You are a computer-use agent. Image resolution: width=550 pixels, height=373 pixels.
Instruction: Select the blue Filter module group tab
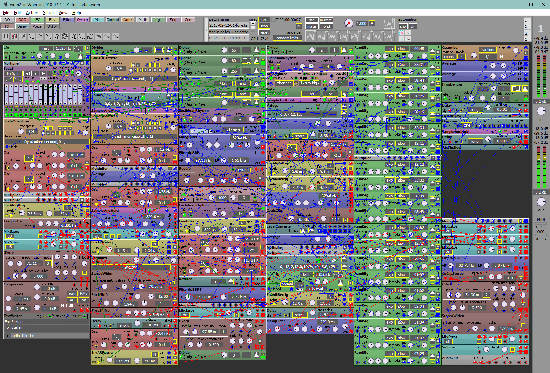[x=67, y=20]
